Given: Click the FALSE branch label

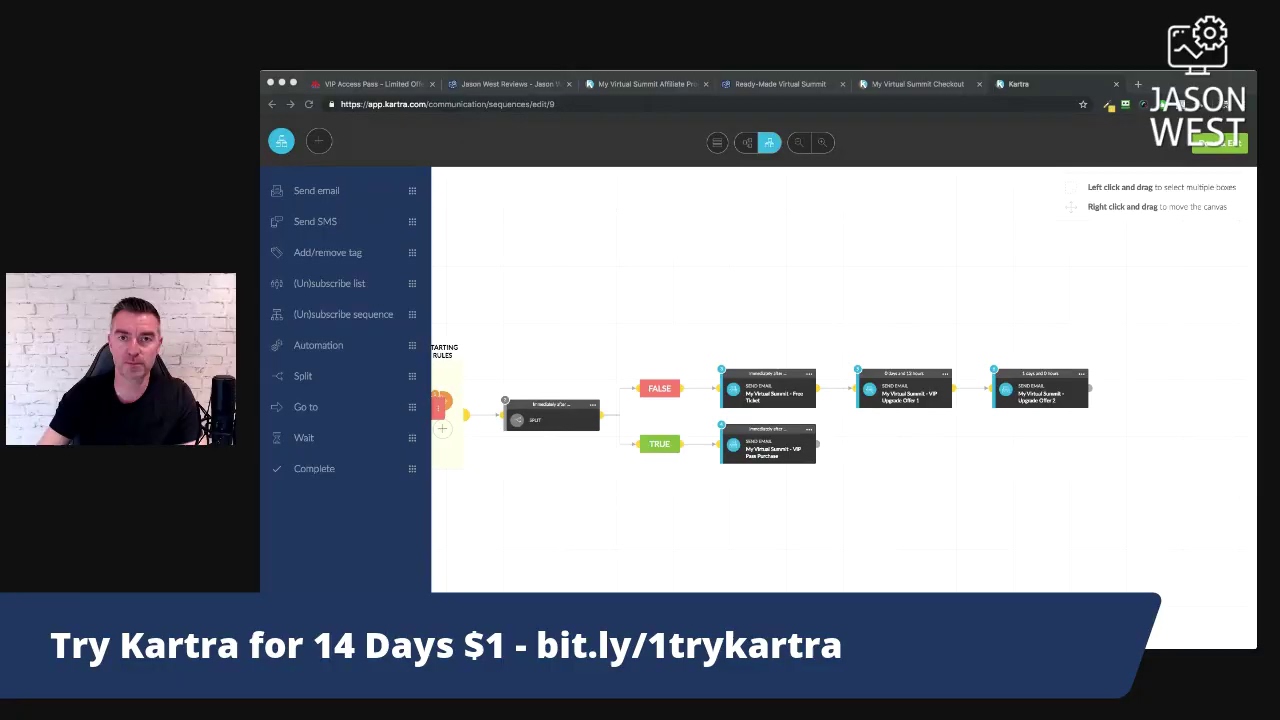Looking at the screenshot, I should [659, 388].
